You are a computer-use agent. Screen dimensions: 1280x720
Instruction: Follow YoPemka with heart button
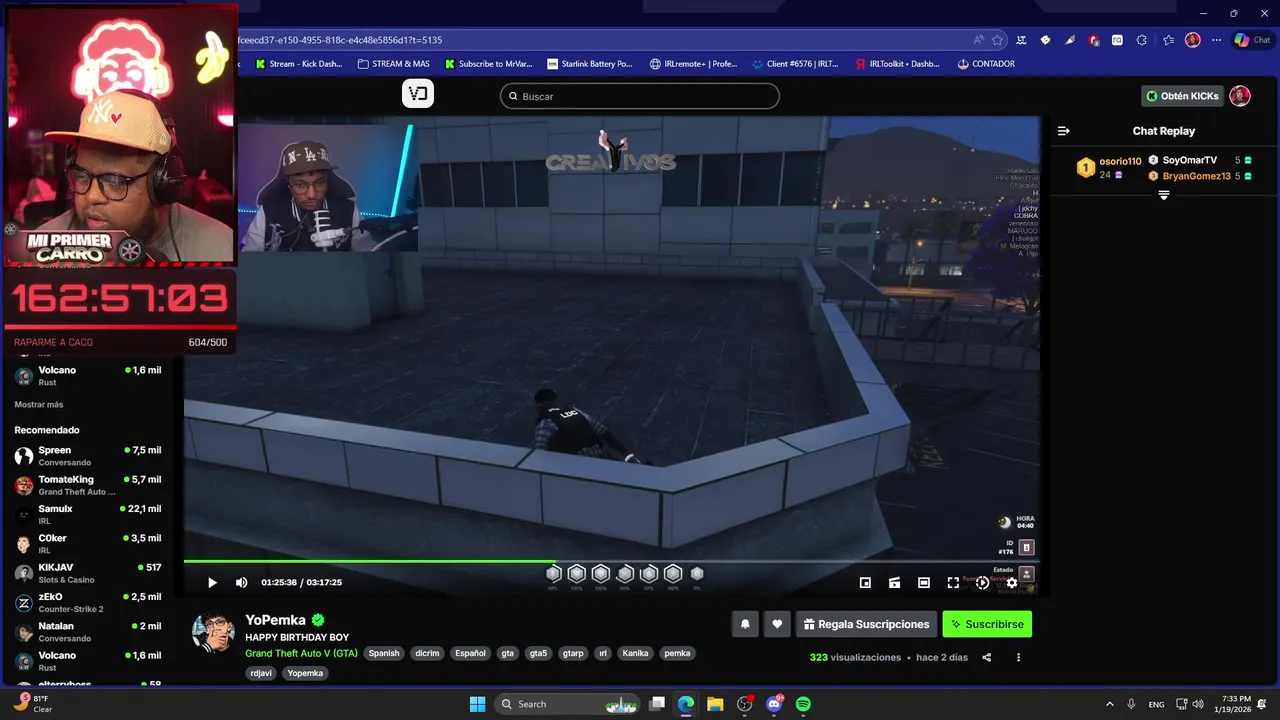point(777,624)
